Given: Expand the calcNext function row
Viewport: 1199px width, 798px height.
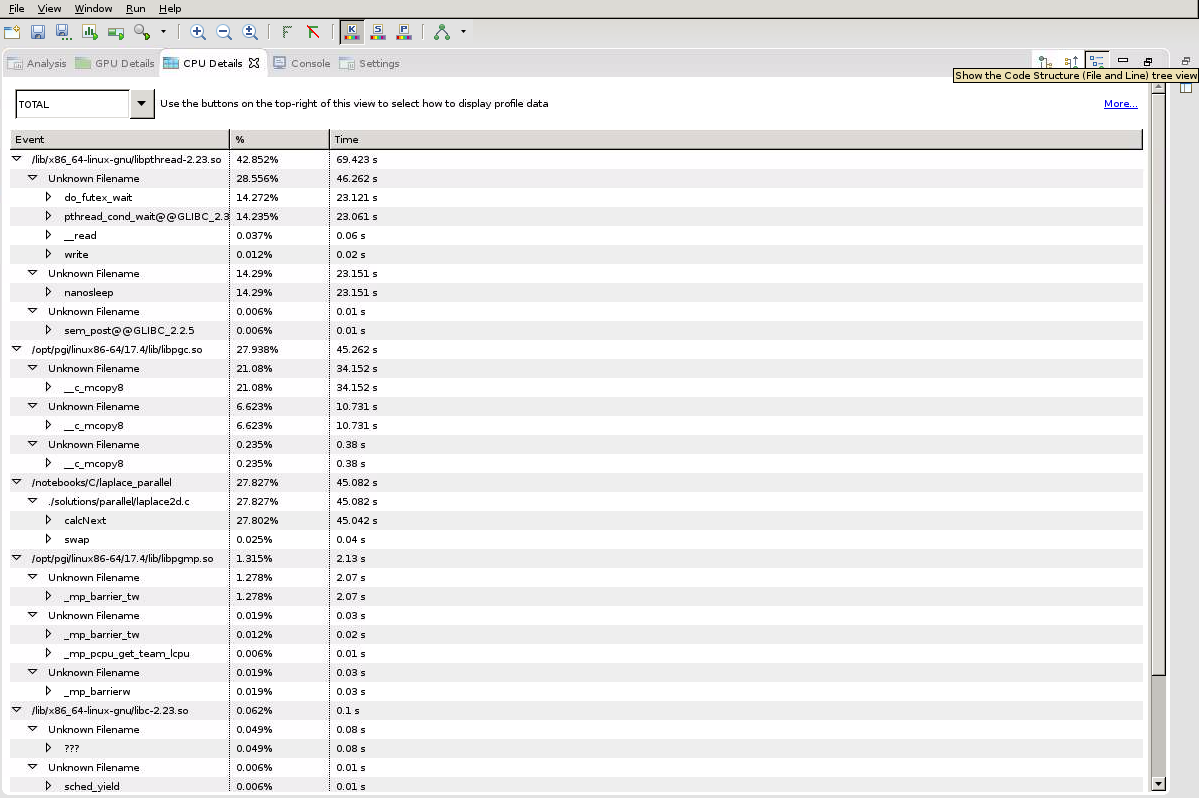Looking at the screenshot, I should pos(48,520).
